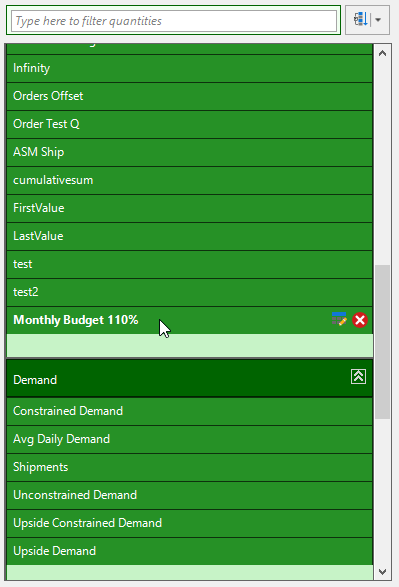Open the sort options dropdown arrow
The height and width of the screenshot is (587, 399).
(378, 20)
